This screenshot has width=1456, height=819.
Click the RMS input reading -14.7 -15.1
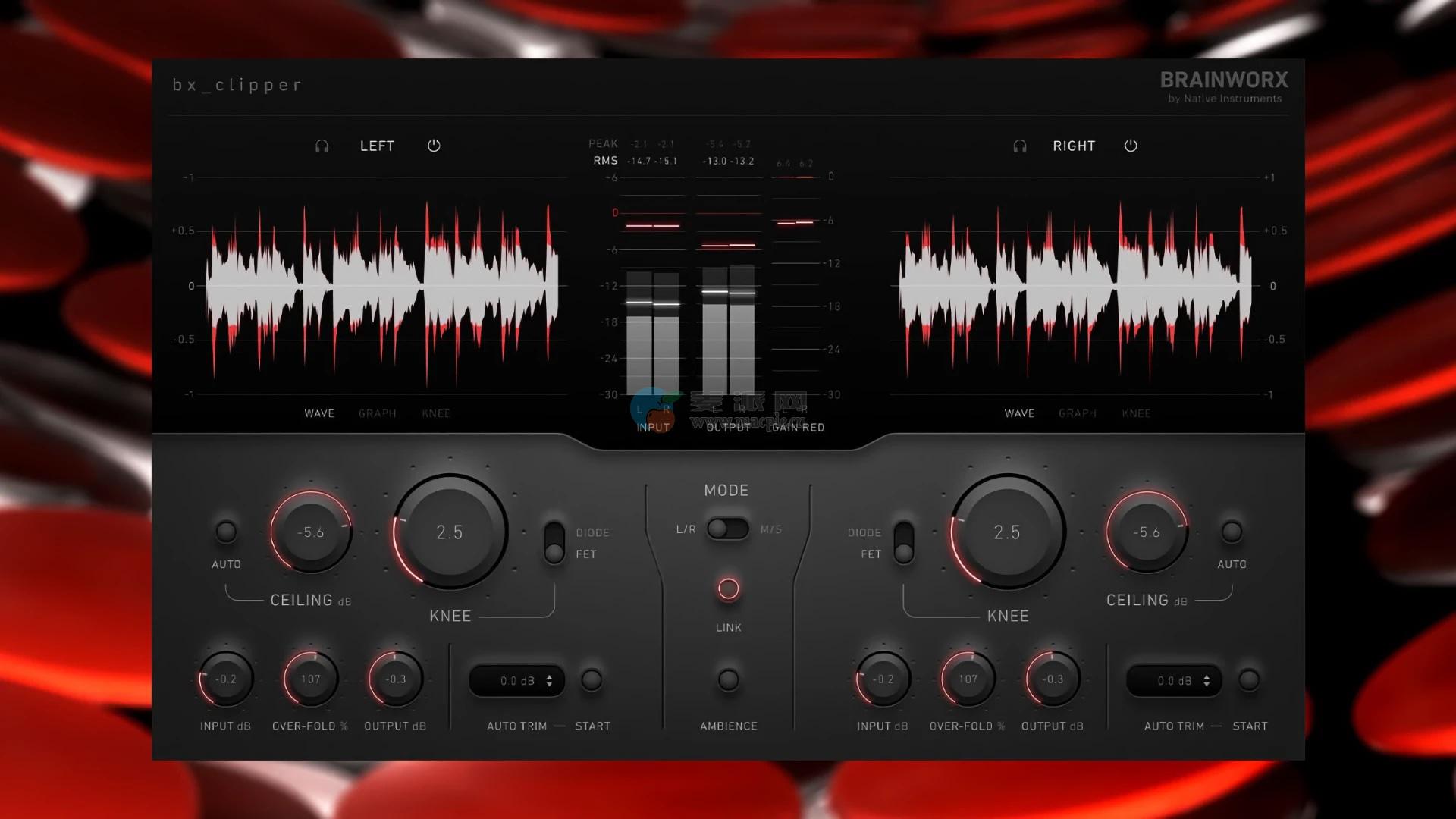[652, 161]
